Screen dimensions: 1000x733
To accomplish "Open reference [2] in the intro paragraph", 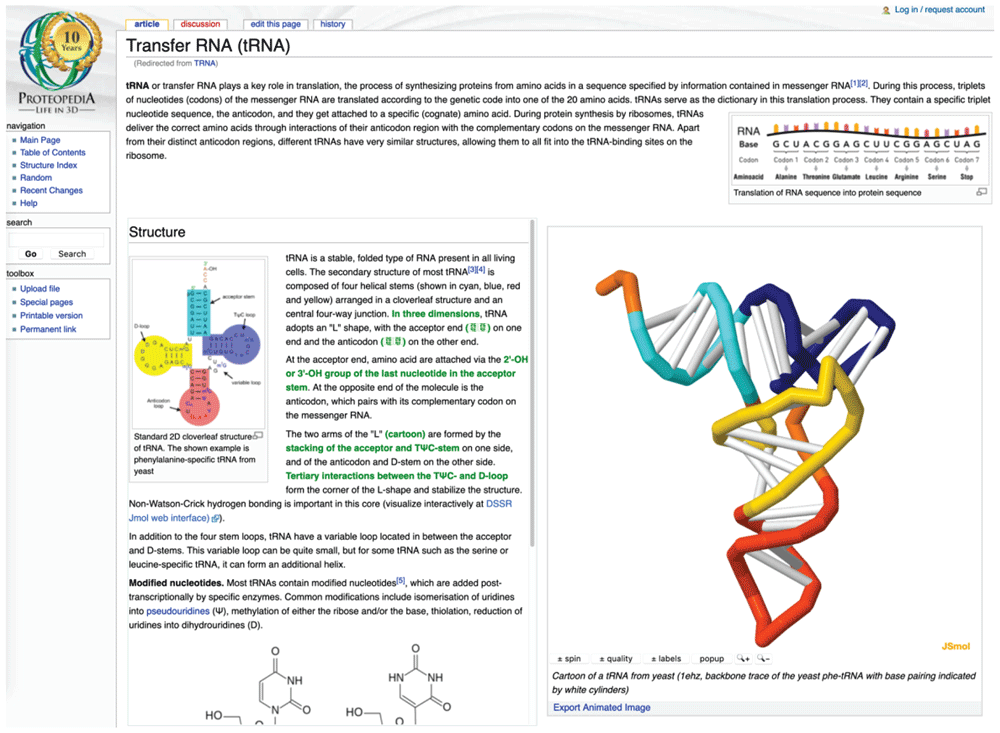I will tap(864, 84).
